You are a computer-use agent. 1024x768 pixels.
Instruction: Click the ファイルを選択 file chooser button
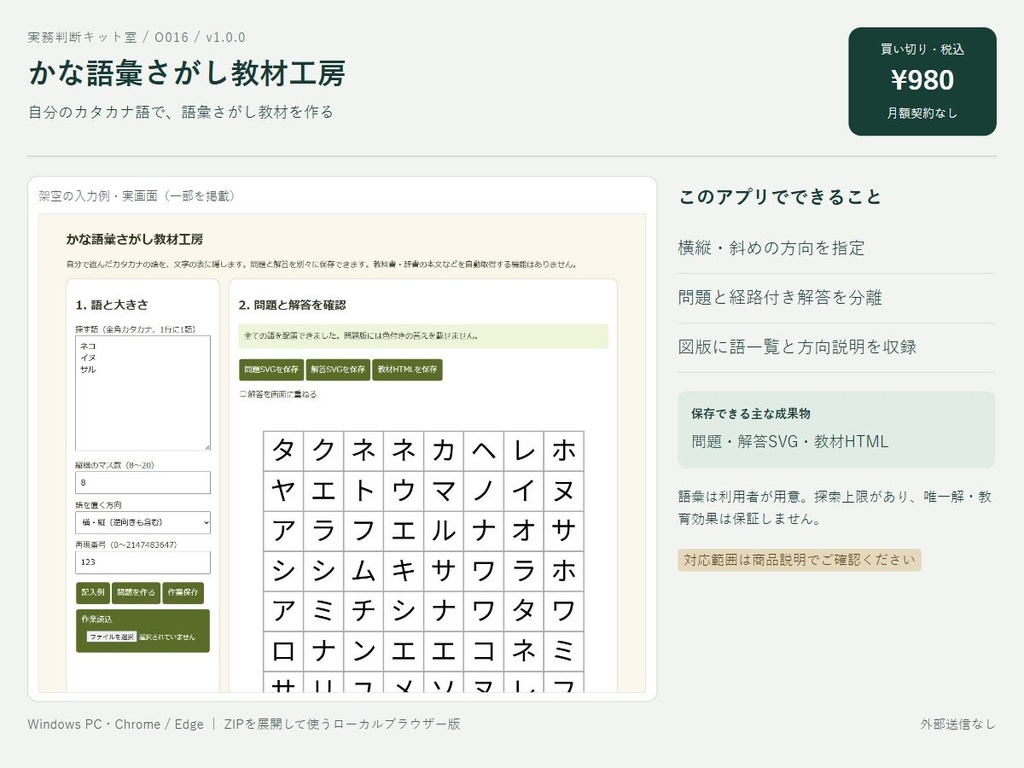click(112, 637)
